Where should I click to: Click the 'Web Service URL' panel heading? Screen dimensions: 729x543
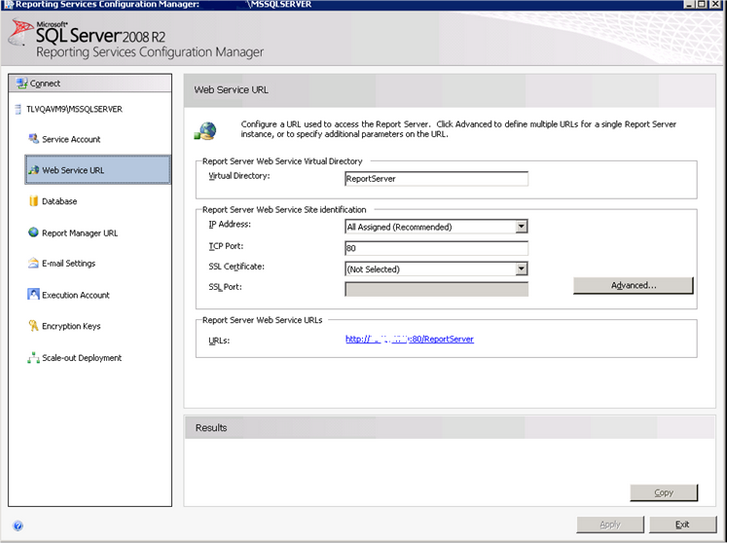pyautogui.click(x=231, y=90)
